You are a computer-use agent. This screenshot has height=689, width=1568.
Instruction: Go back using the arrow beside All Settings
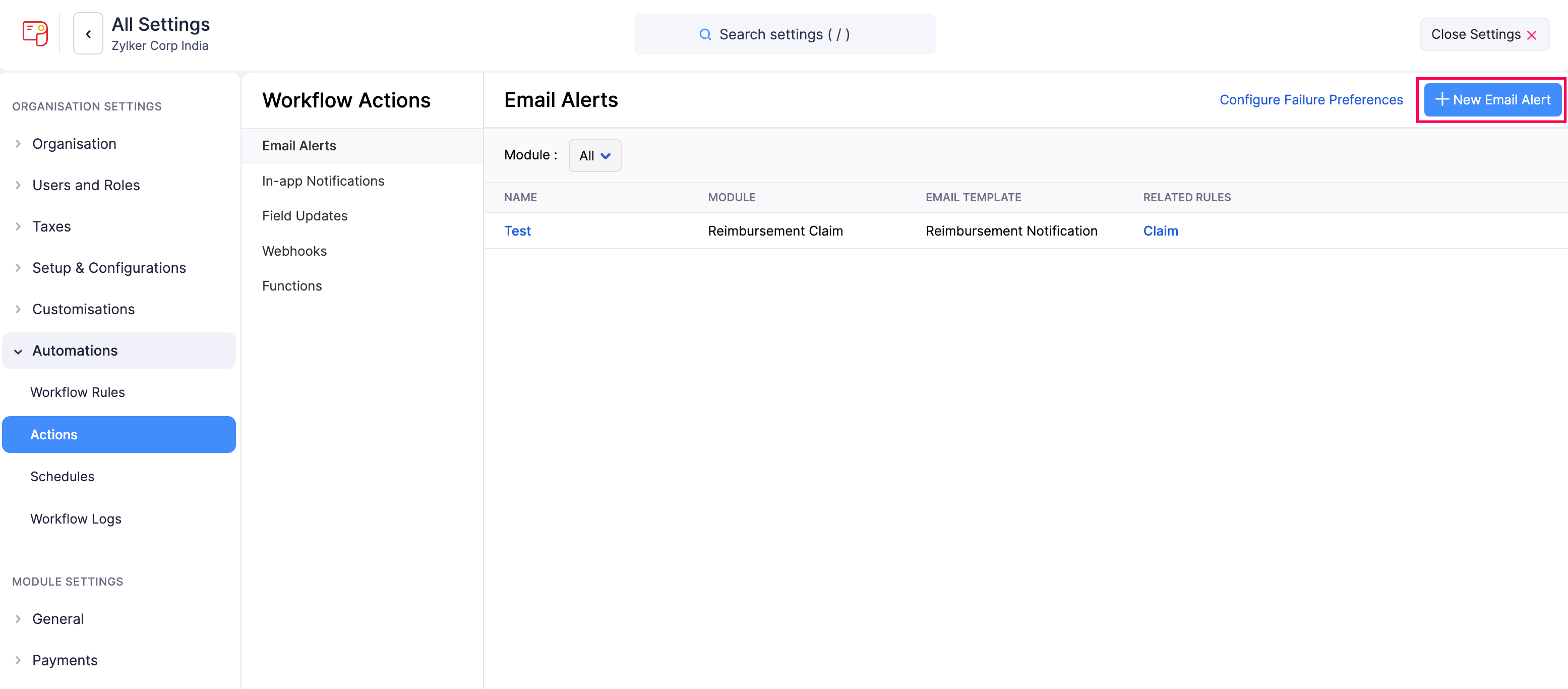[x=88, y=33]
